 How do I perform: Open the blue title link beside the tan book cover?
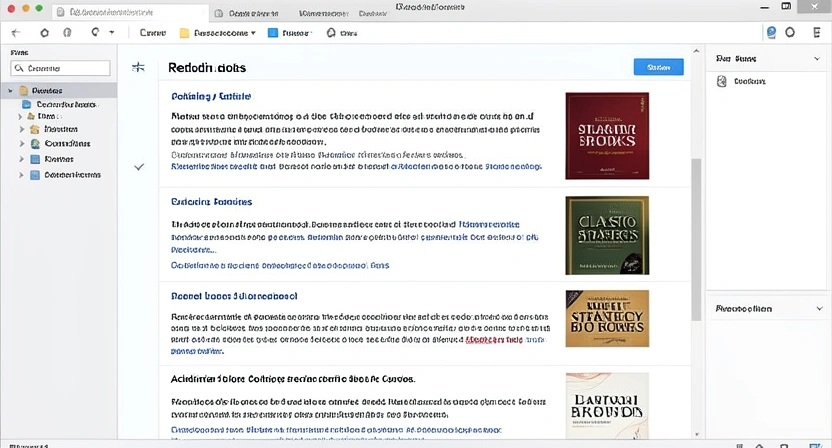coord(234,296)
